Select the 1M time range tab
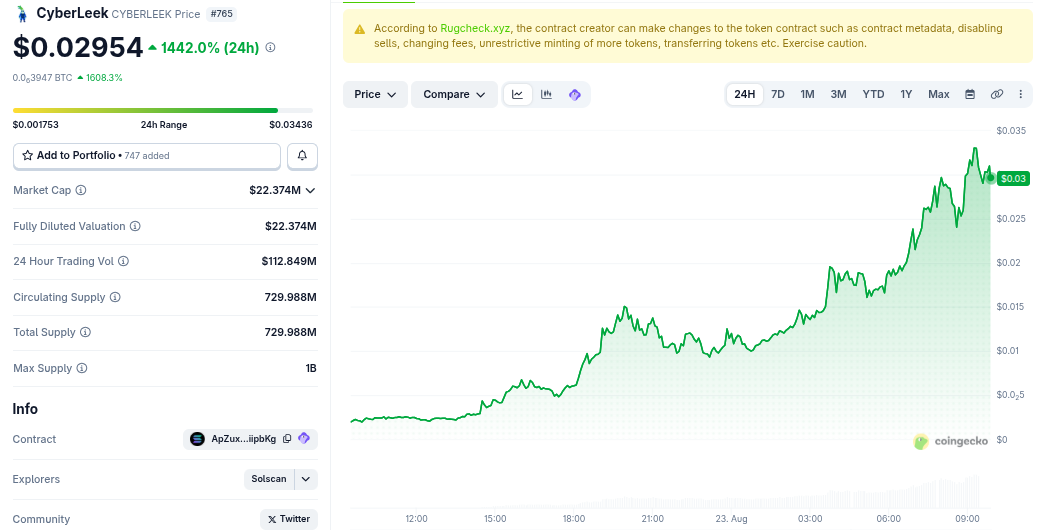The height and width of the screenshot is (530, 1037). click(x=807, y=95)
